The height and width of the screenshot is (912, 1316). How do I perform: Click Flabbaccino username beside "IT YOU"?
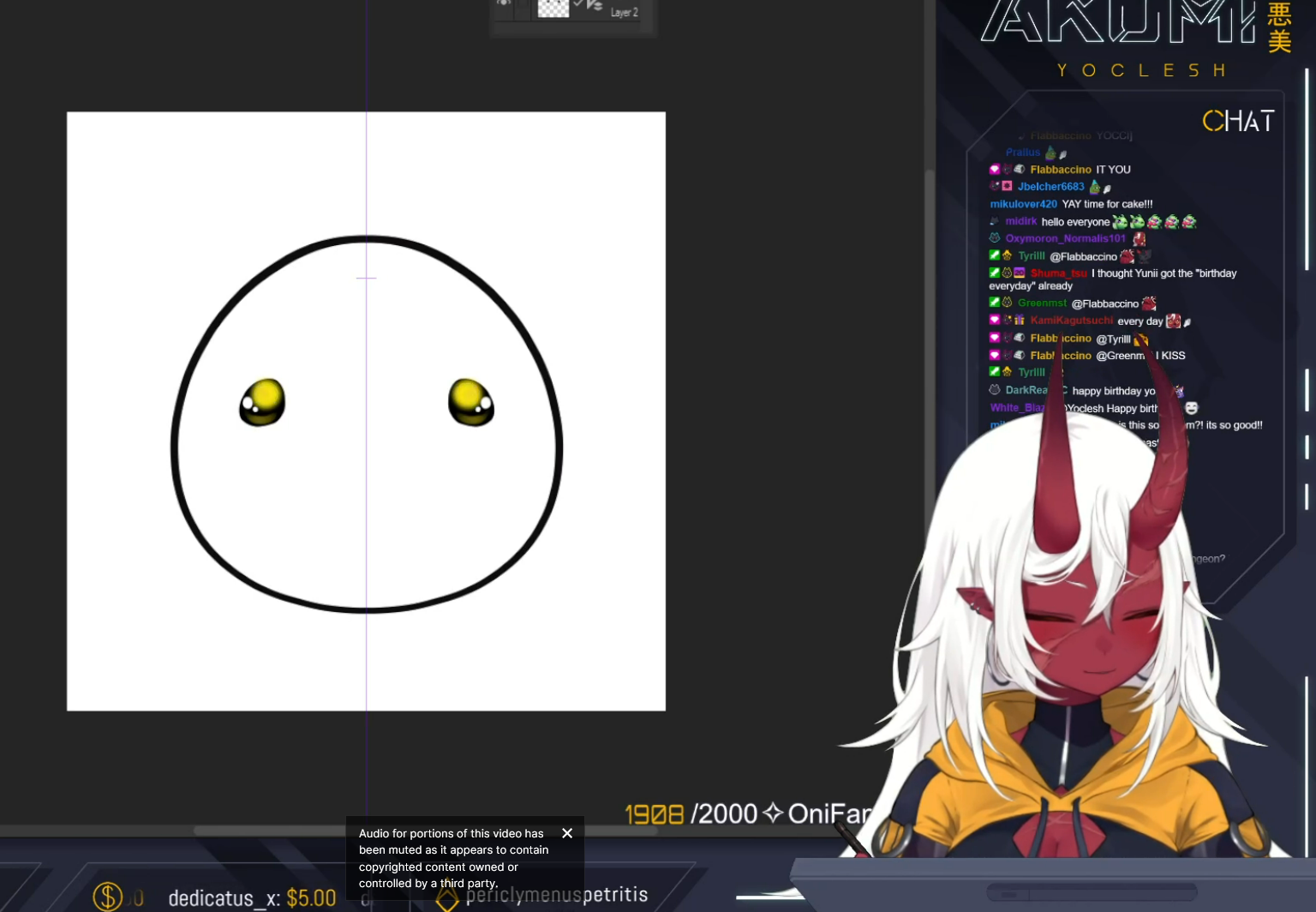1061,170
